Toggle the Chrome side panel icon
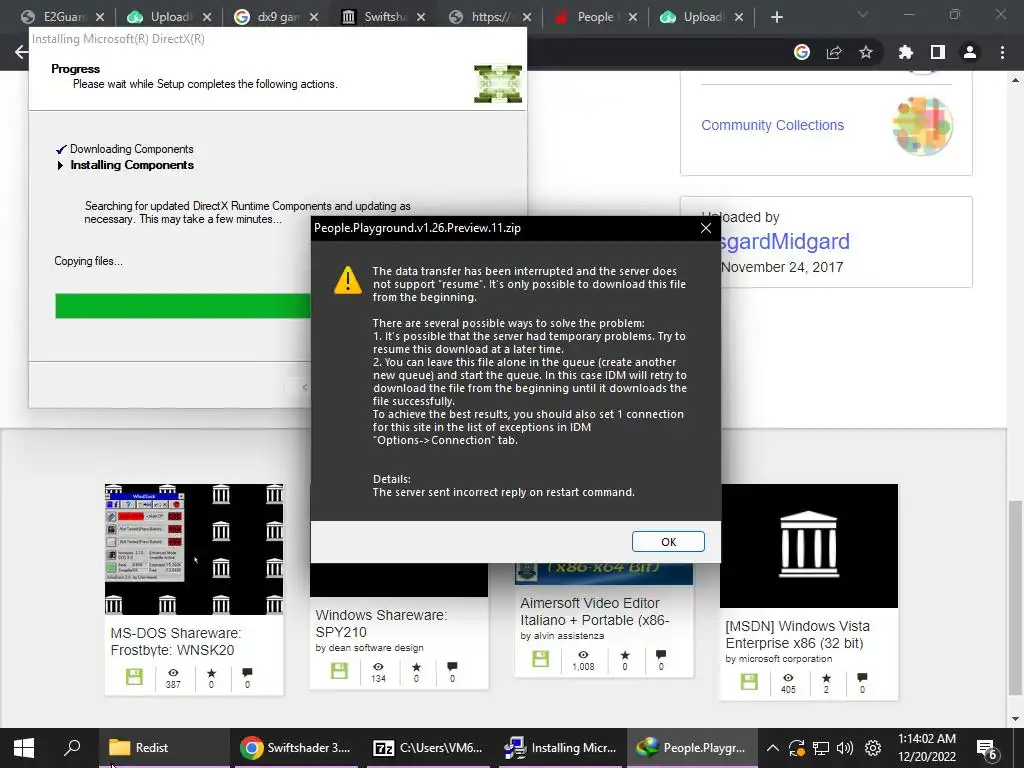This screenshot has height=768, width=1024. (x=938, y=52)
